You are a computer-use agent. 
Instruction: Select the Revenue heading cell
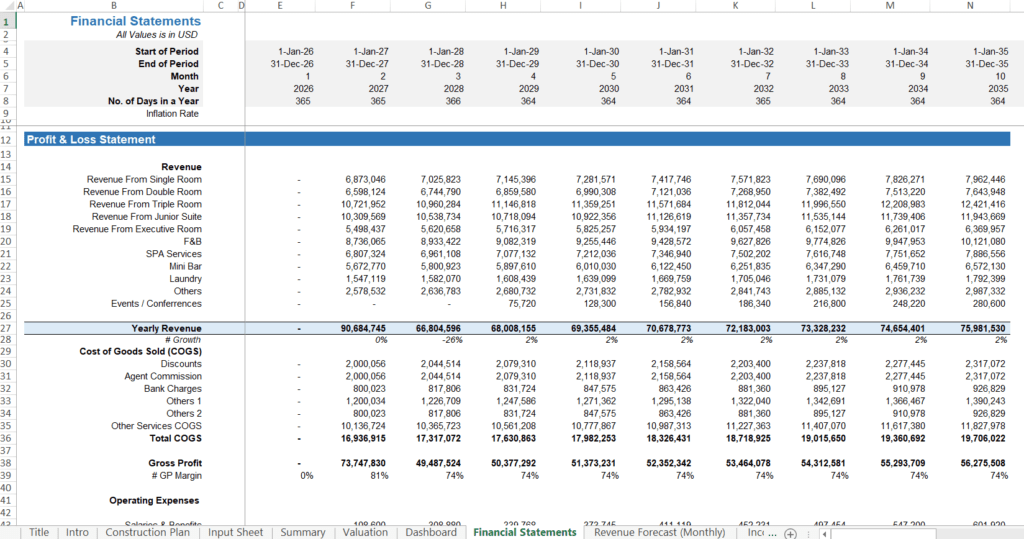(x=182, y=167)
